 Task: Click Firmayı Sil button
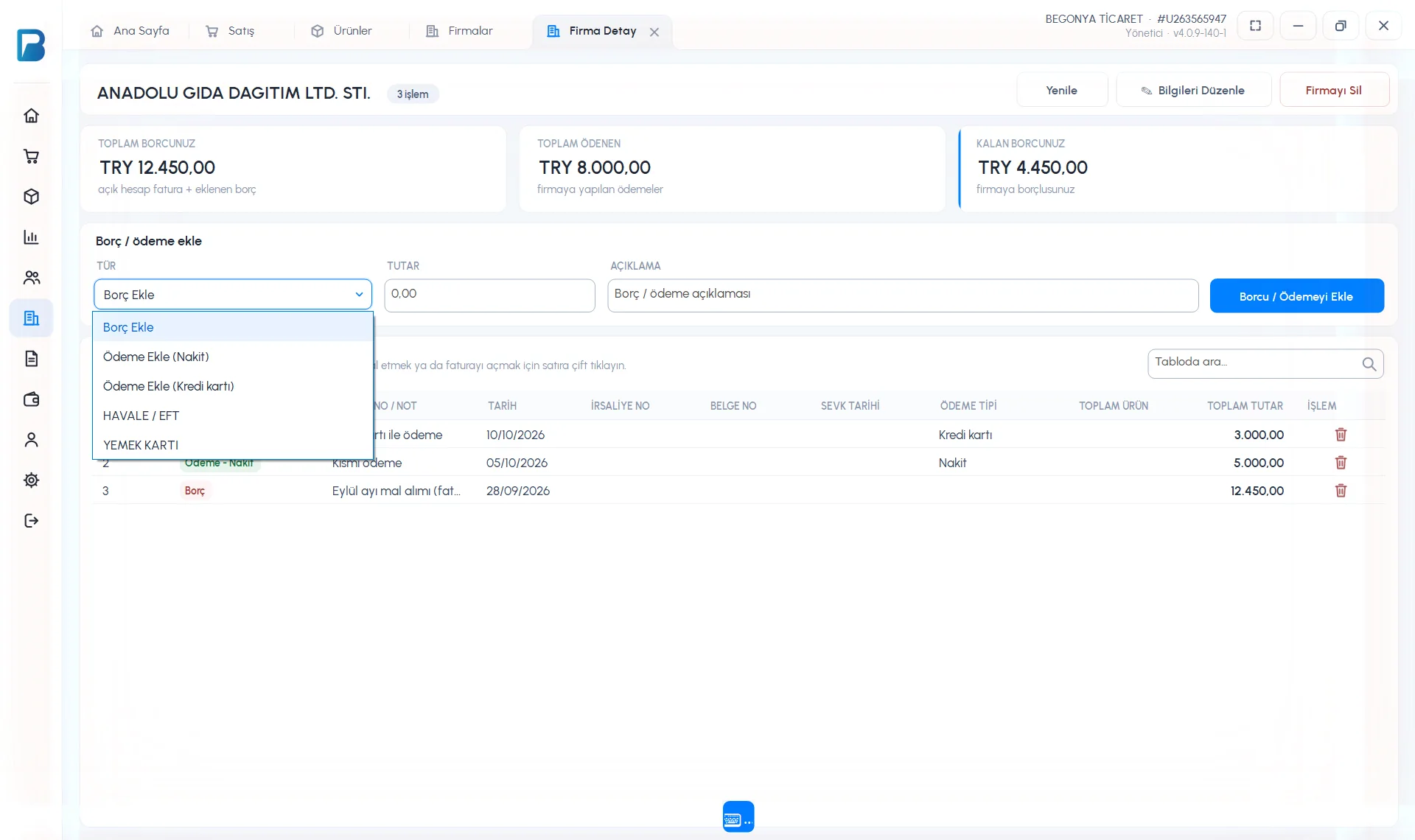pyautogui.click(x=1334, y=90)
